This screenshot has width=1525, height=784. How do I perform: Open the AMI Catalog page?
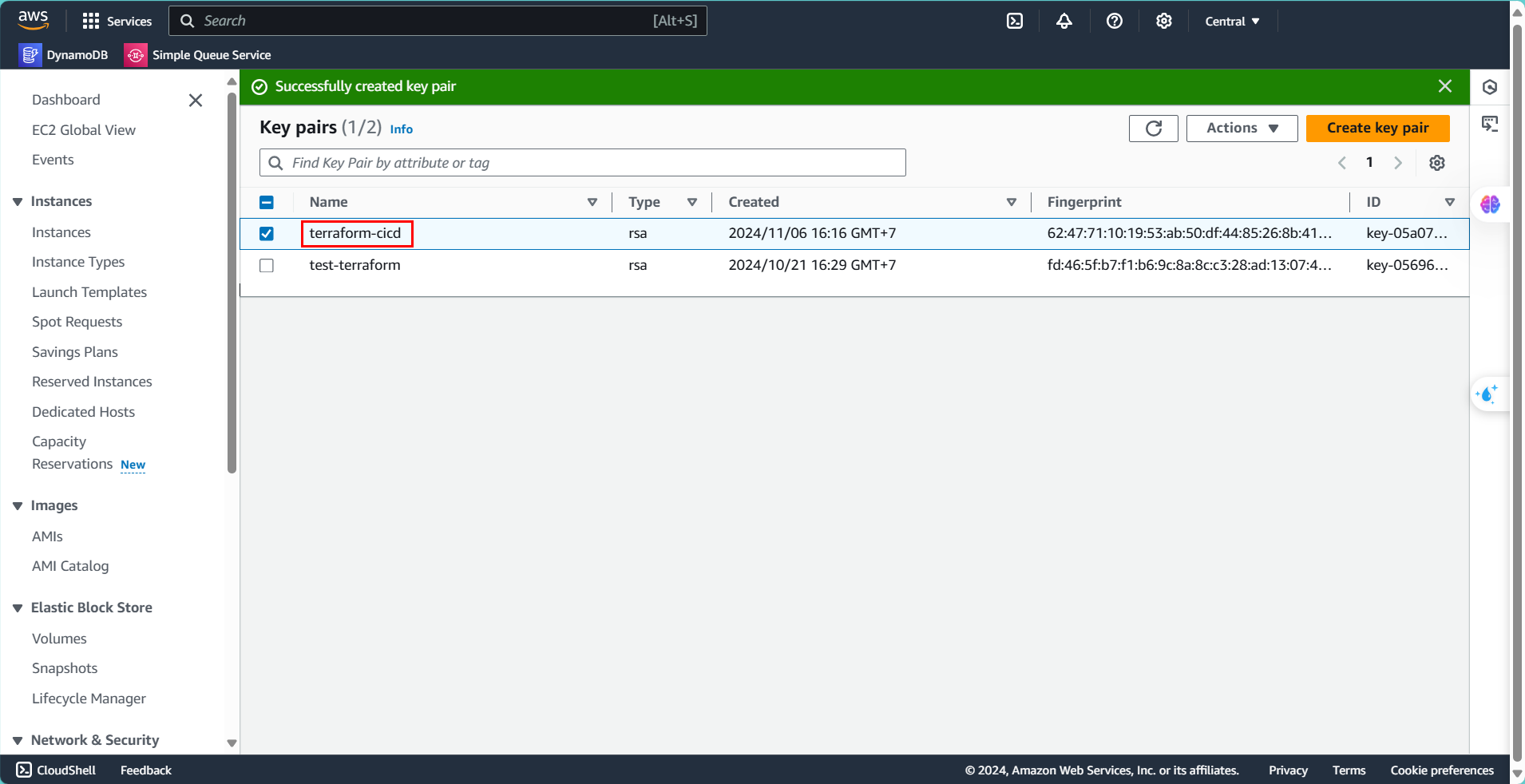(x=70, y=566)
